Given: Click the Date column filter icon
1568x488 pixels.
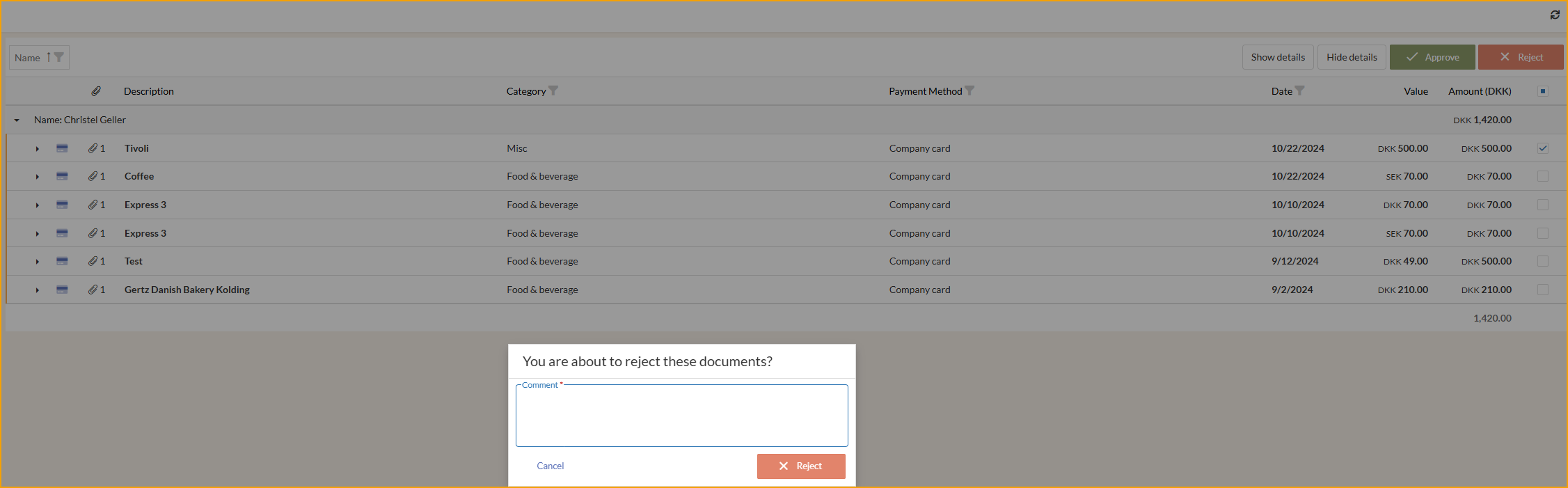Looking at the screenshot, I should pyautogui.click(x=1299, y=91).
